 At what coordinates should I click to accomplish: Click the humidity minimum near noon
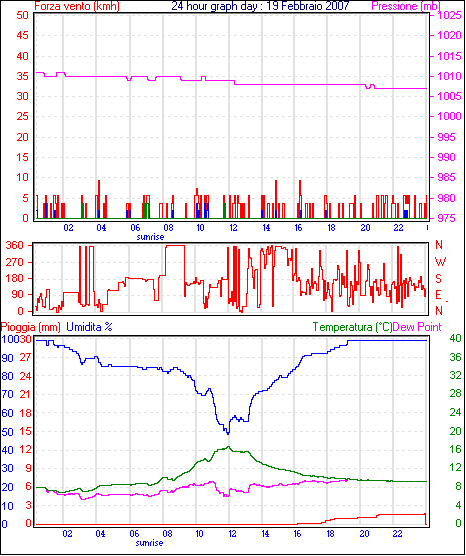(228, 433)
